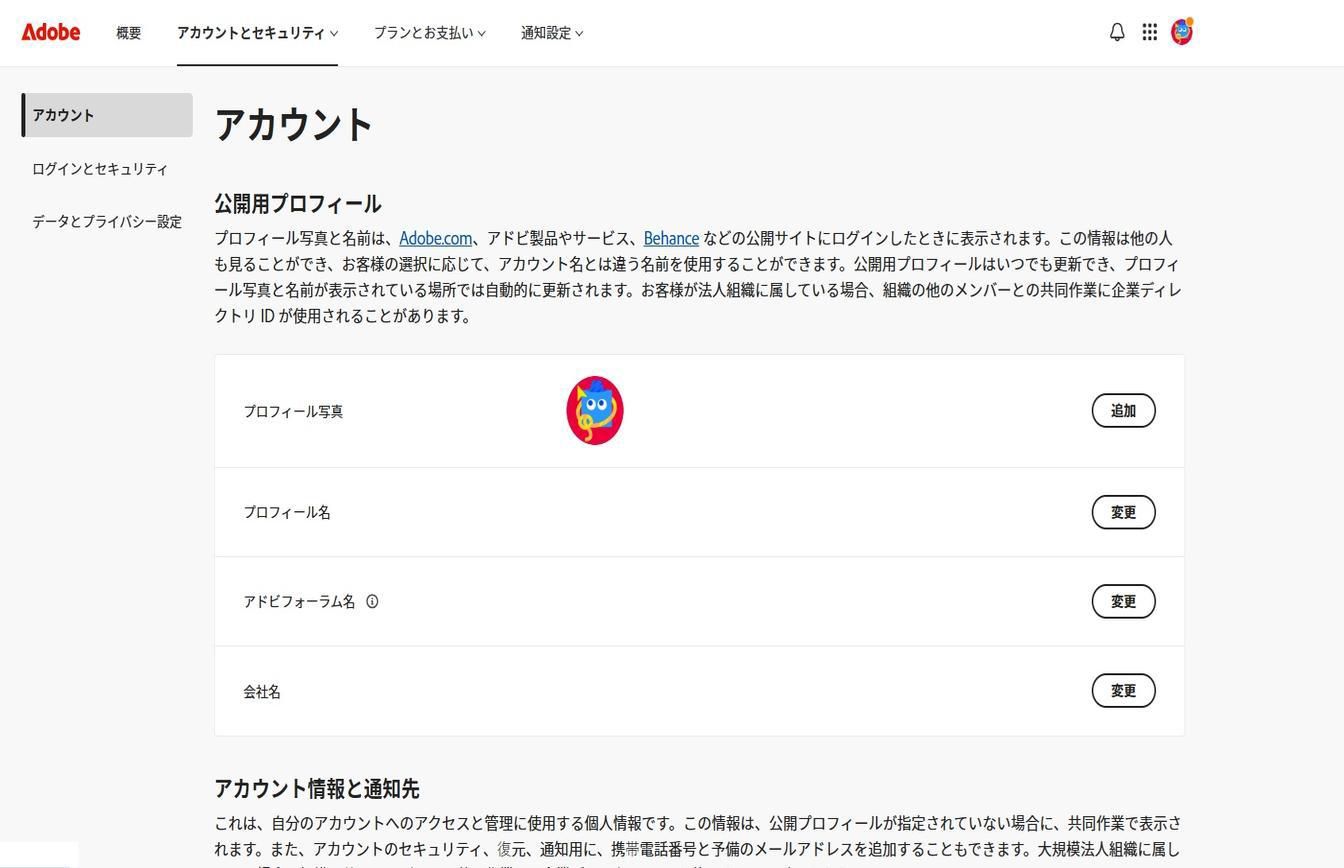This screenshot has height=868, width=1344.
Task: Open the Adobe.com link
Action: 435,238
